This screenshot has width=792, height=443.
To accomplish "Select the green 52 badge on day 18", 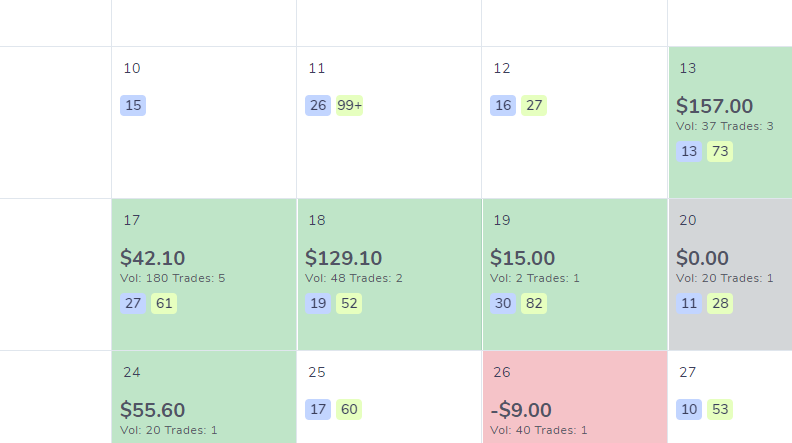I will [x=349, y=304].
